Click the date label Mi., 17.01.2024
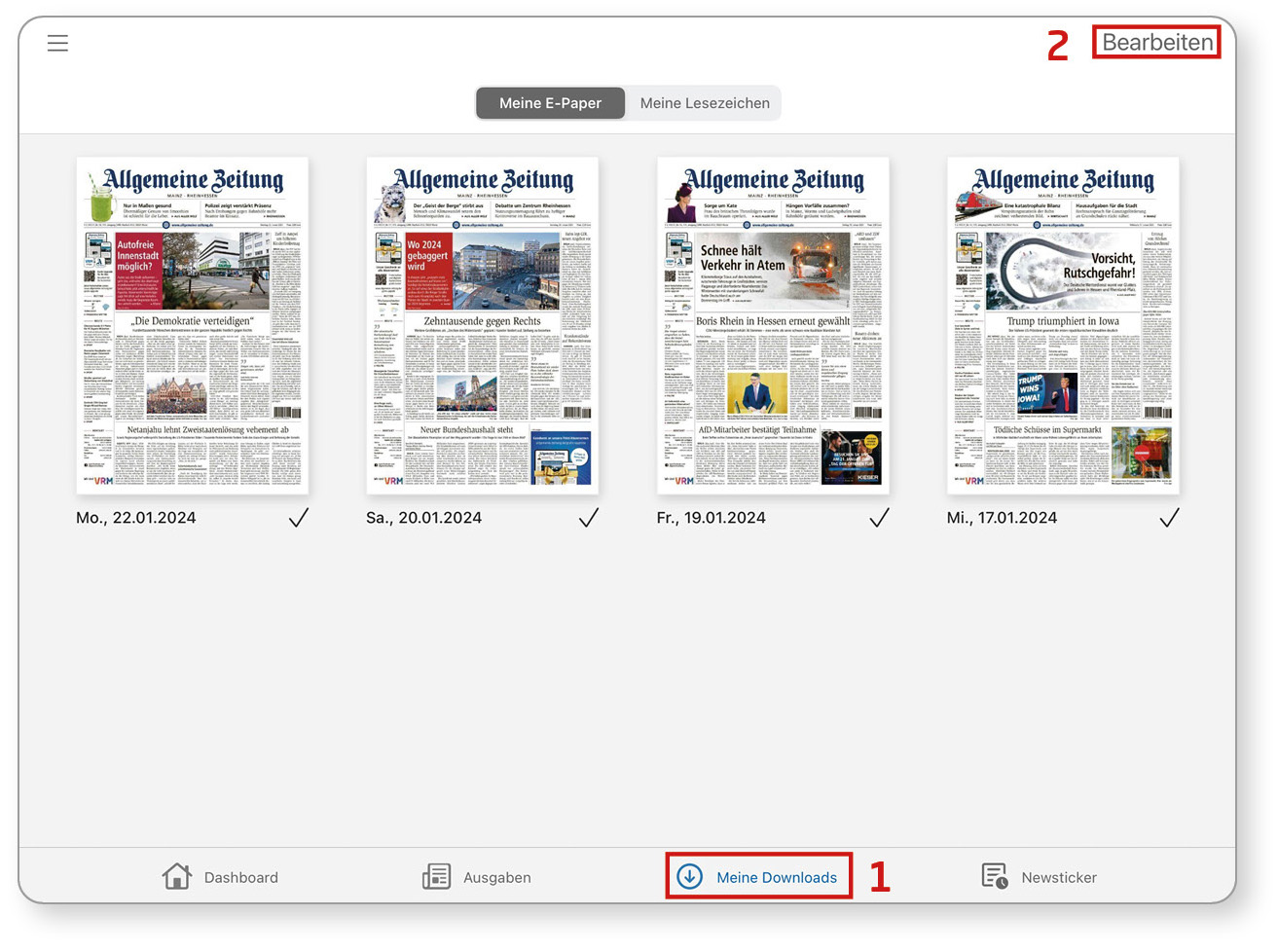The width and height of the screenshot is (1278, 952). click(x=1002, y=518)
